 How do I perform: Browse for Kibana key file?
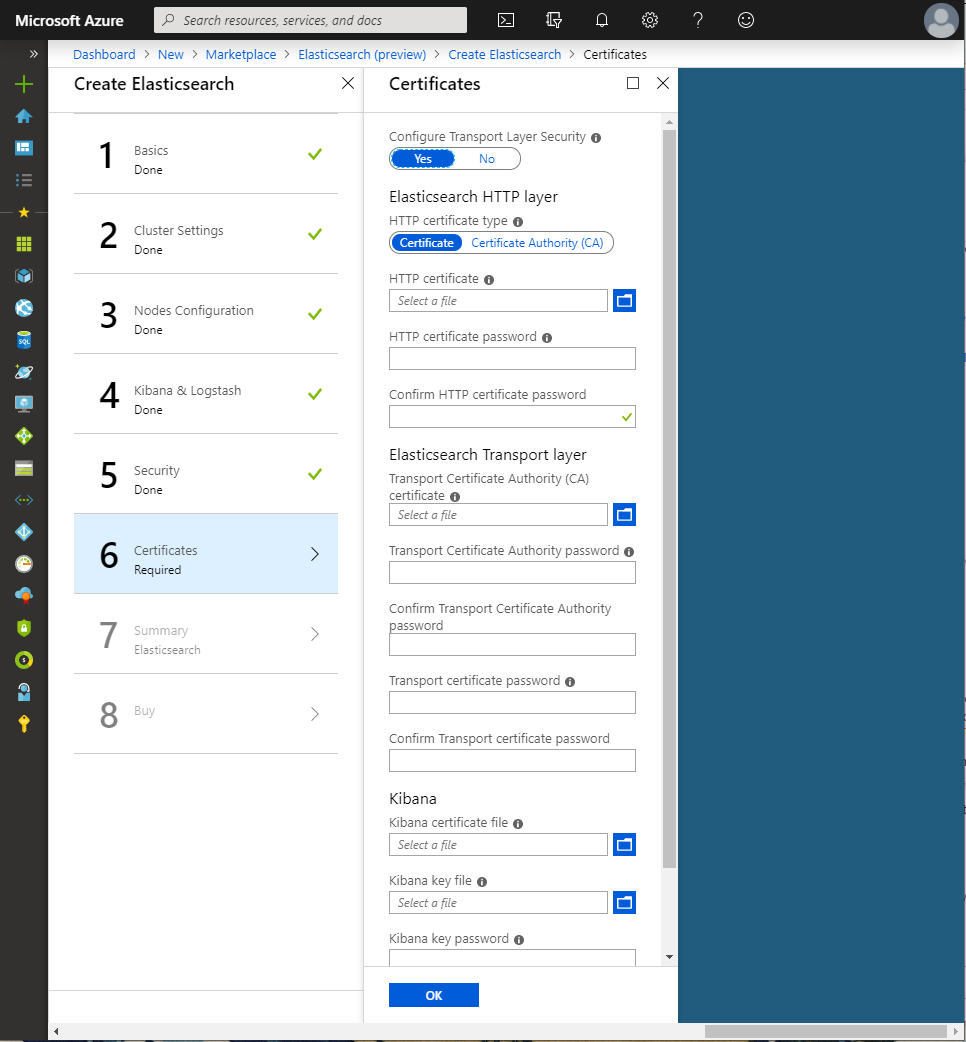tap(624, 902)
